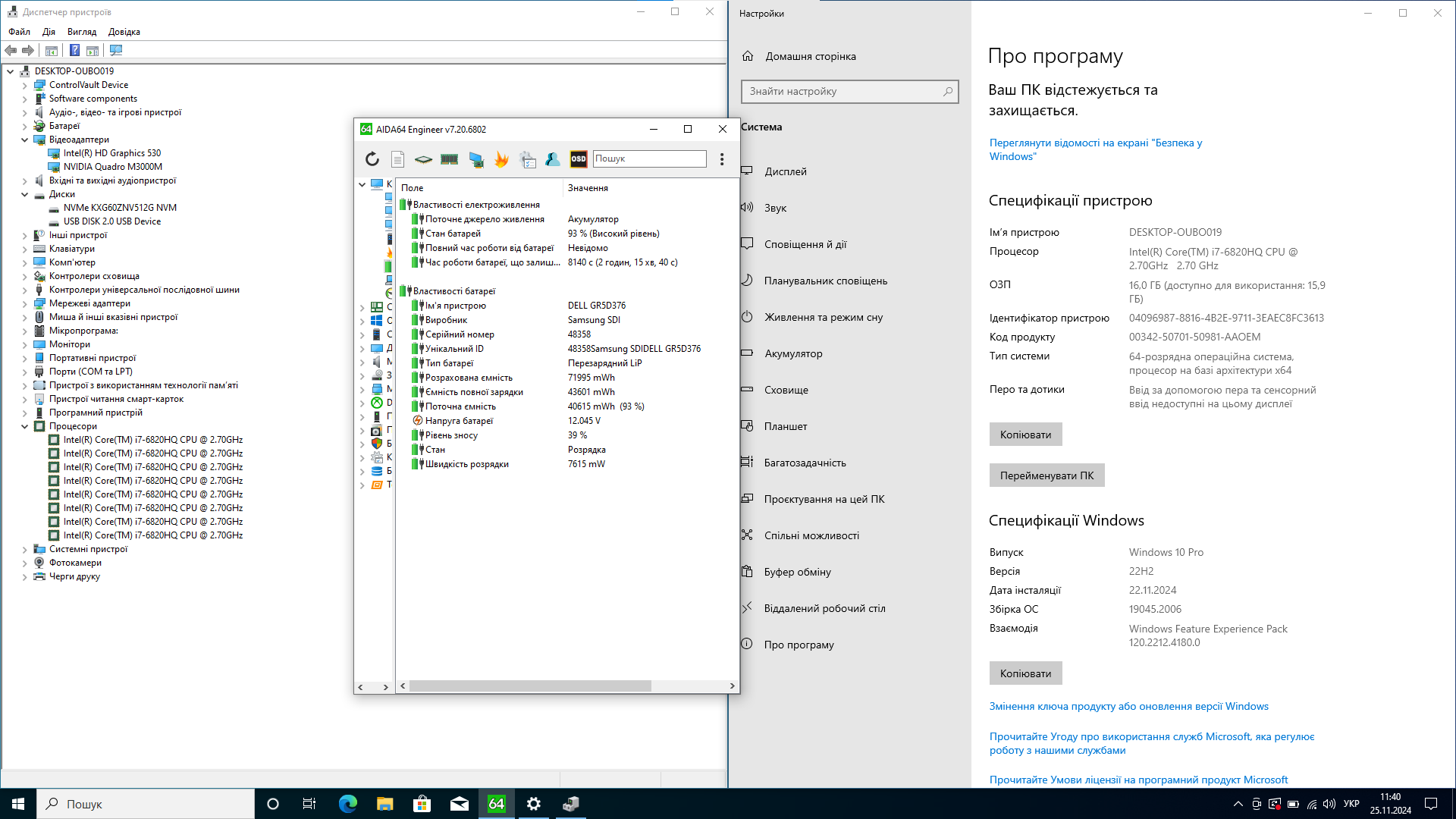Collapse the Відеоадаптери tree node

pyautogui.click(x=24, y=140)
